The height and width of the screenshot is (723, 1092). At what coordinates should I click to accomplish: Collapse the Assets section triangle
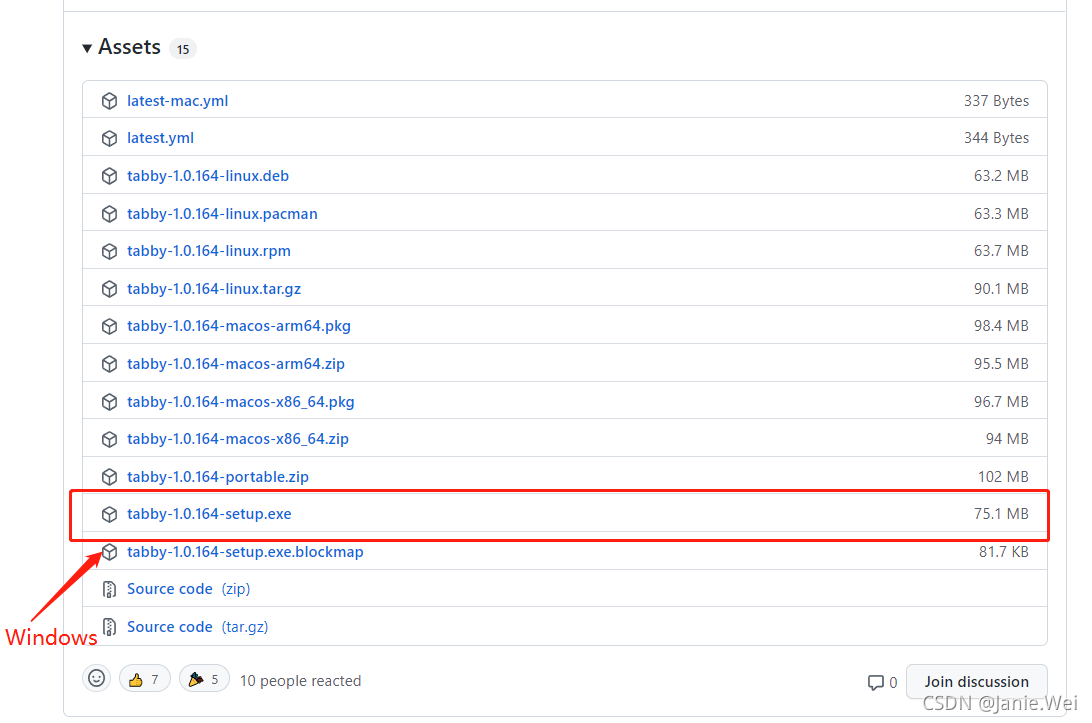[x=87, y=48]
